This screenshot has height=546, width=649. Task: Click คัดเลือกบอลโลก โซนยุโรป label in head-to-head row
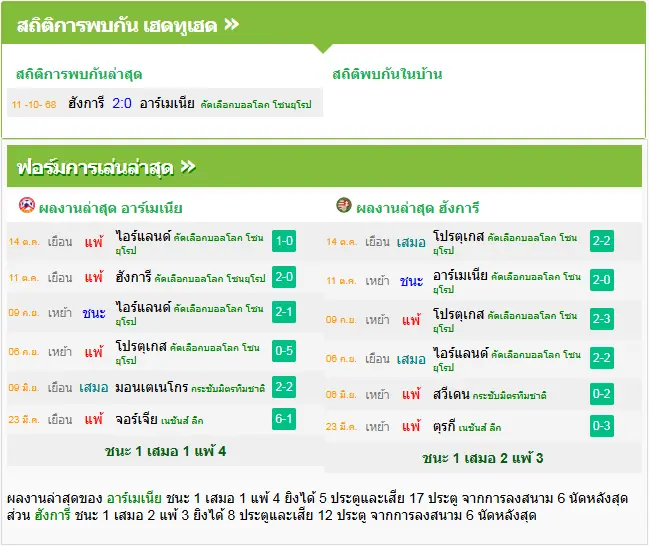[x=256, y=105]
